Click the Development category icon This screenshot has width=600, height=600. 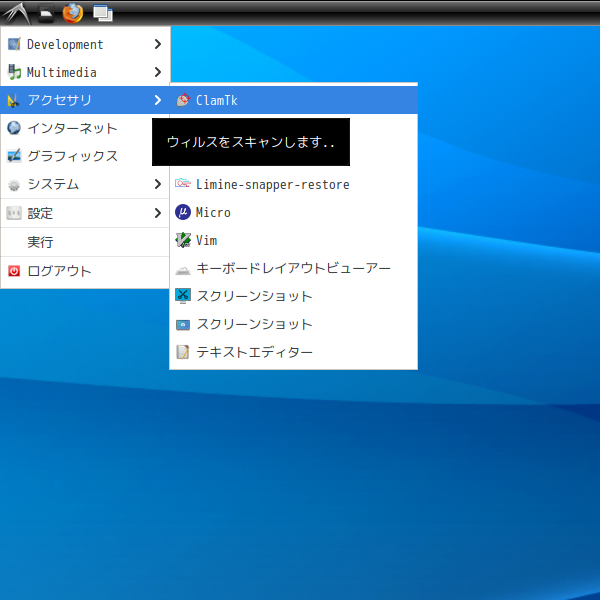14,44
